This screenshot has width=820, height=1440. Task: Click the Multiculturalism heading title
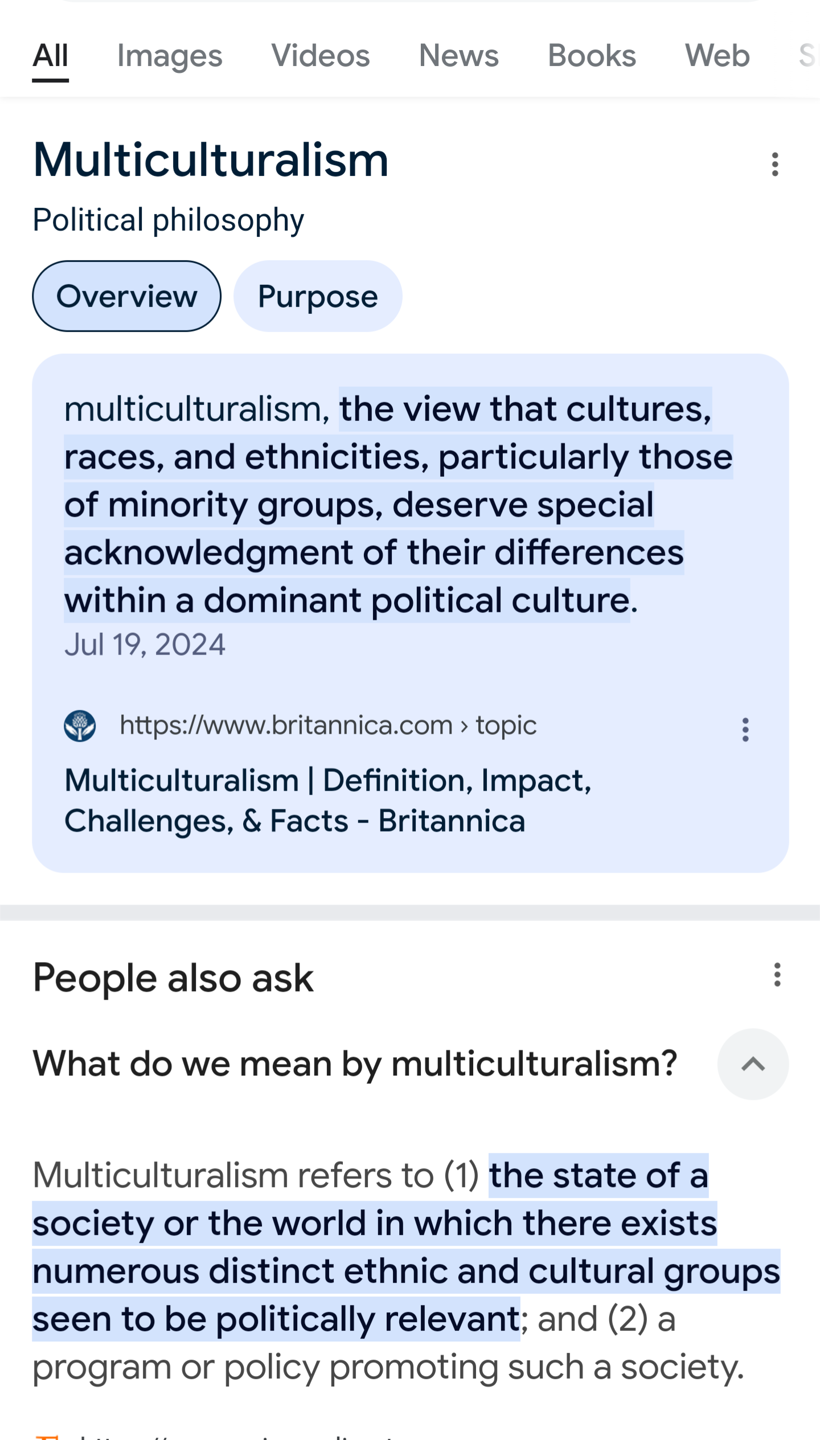coord(210,160)
